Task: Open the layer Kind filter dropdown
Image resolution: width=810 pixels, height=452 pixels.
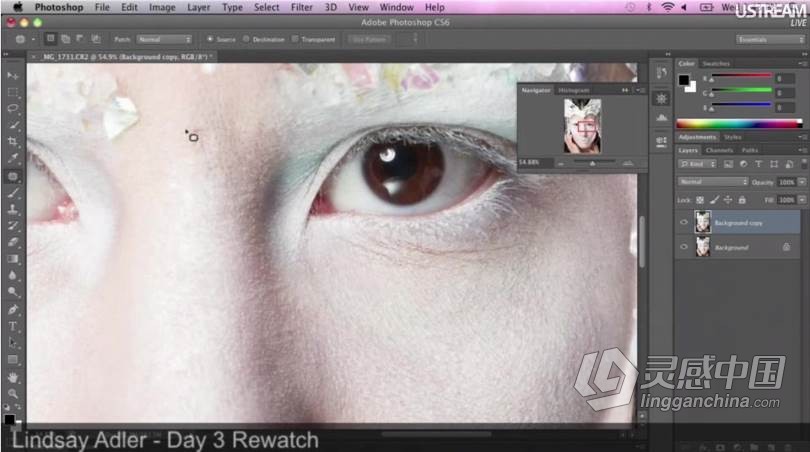Action: tap(697, 164)
